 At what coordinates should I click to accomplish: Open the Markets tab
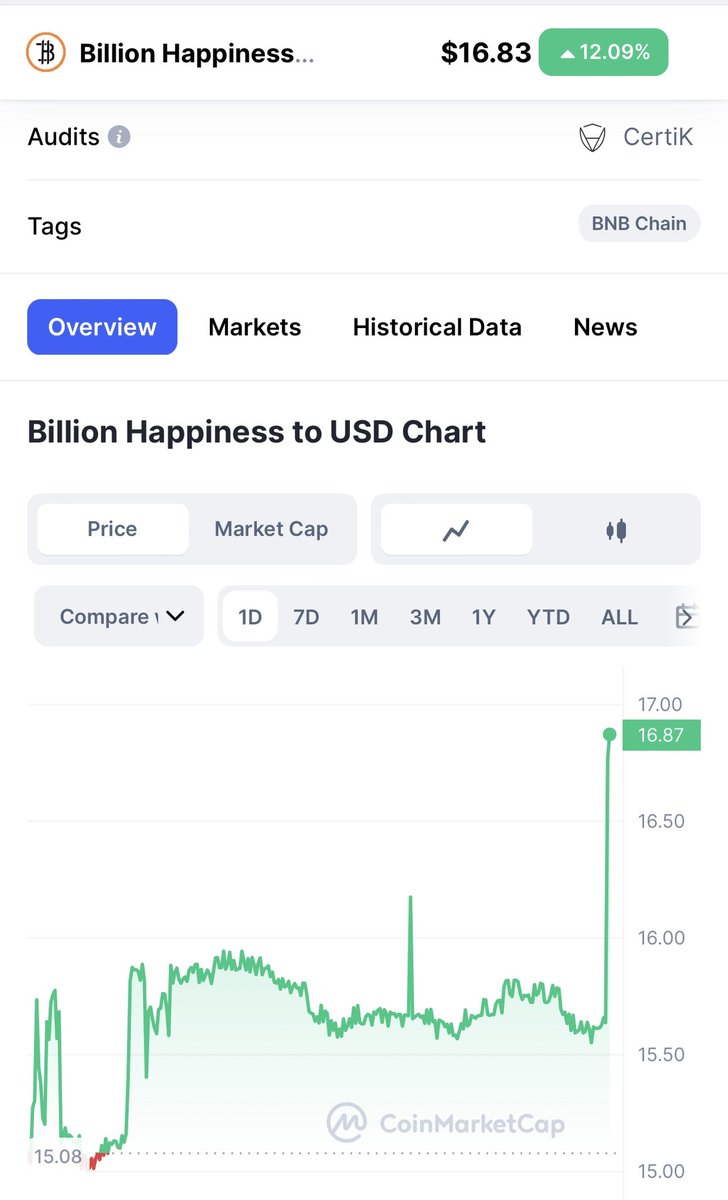click(x=255, y=327)
